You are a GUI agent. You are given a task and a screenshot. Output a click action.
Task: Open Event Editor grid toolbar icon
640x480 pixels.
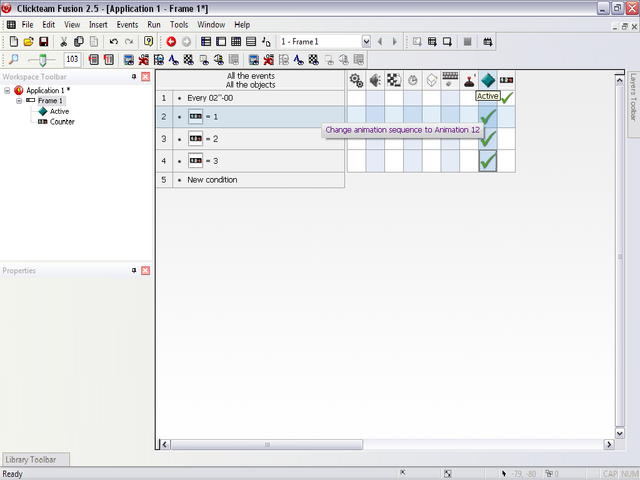pos(236,42)
